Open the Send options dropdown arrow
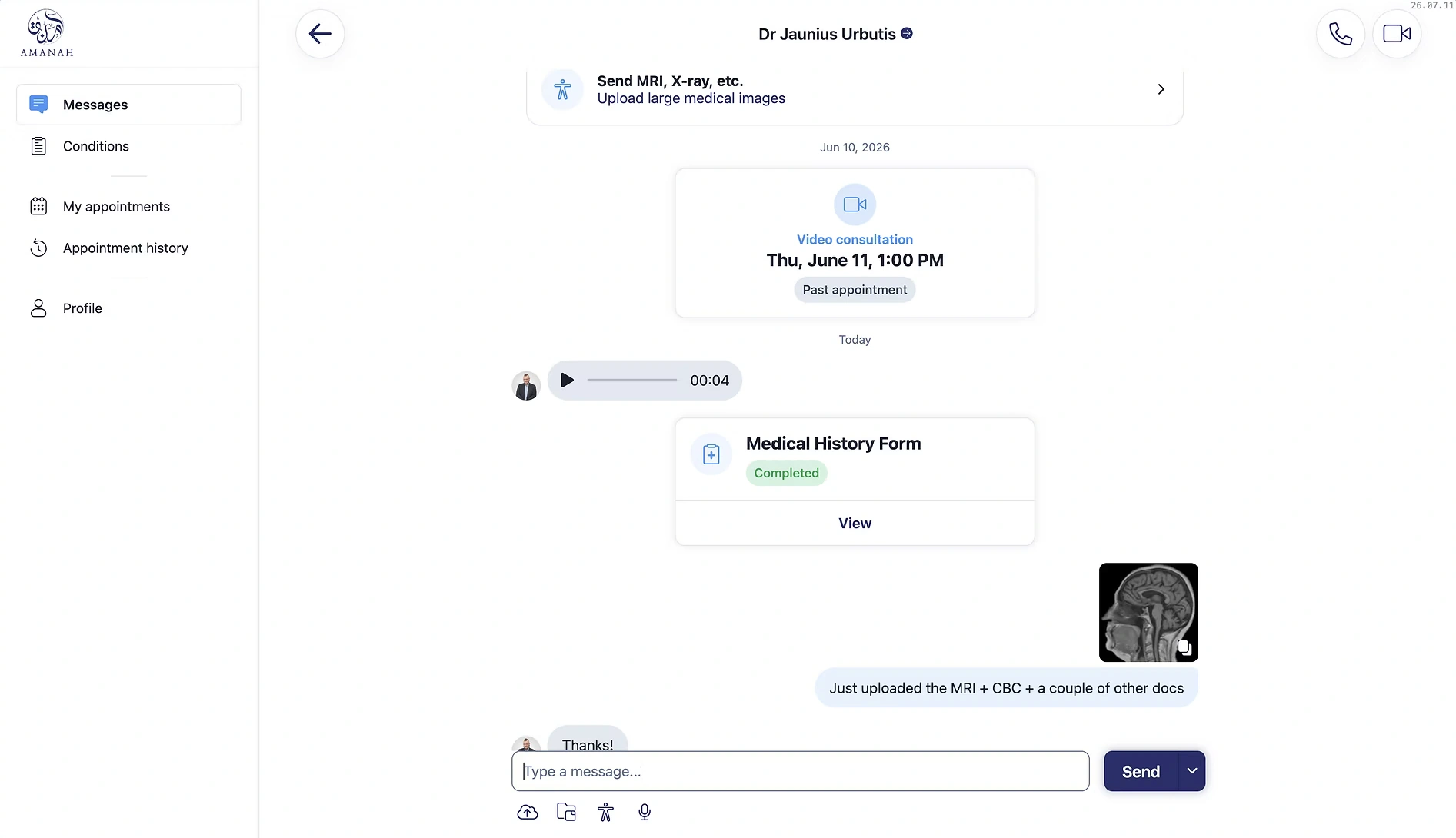 coord(1191,771)
